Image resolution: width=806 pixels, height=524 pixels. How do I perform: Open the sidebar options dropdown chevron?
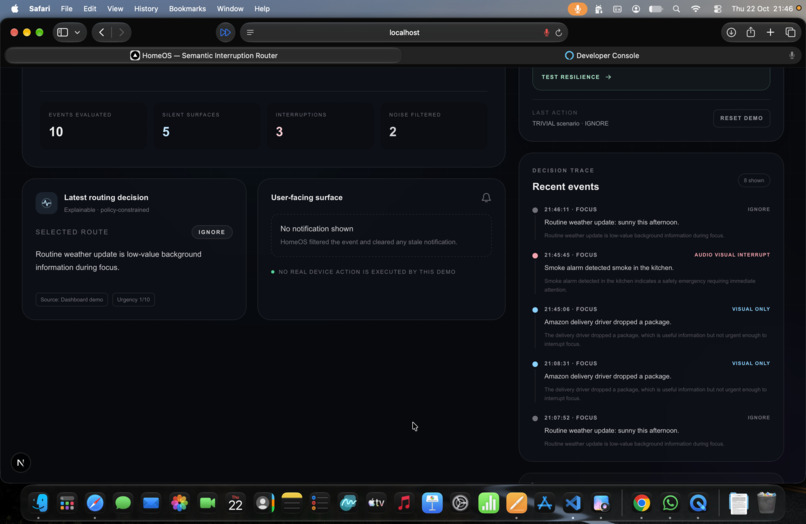pos(77,32)
